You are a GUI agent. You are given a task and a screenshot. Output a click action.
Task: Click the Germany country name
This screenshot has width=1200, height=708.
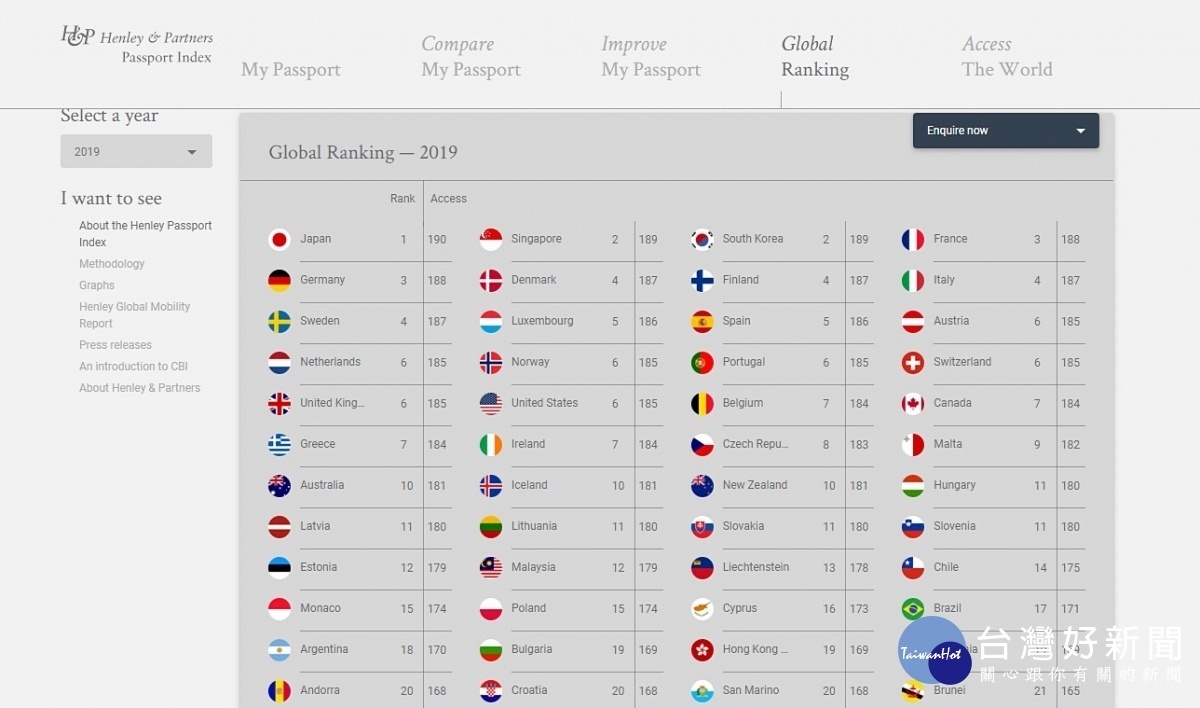(322, 281)
